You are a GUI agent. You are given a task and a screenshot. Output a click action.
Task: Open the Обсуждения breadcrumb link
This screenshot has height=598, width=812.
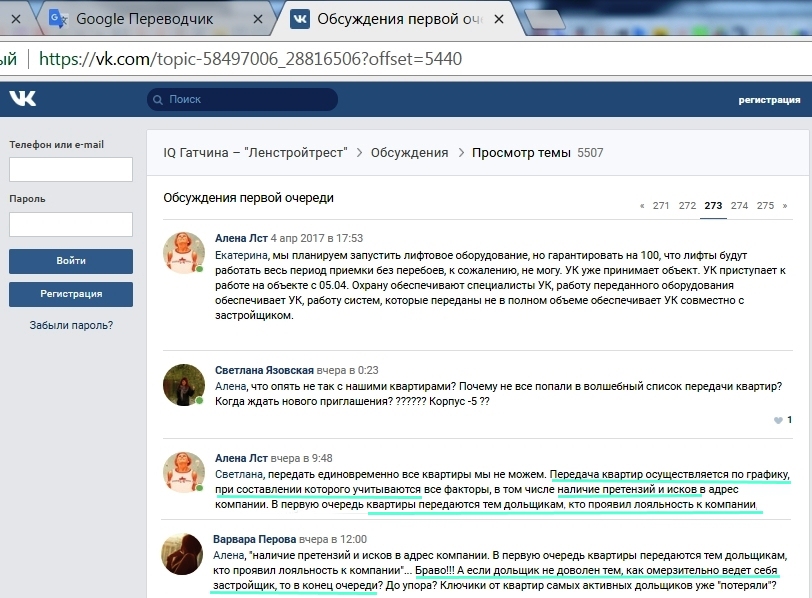coord(409,153)
